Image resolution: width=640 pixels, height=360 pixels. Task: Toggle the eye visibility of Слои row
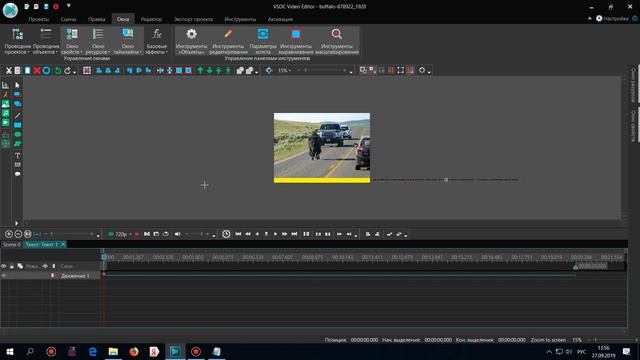[x=4, y=266]
